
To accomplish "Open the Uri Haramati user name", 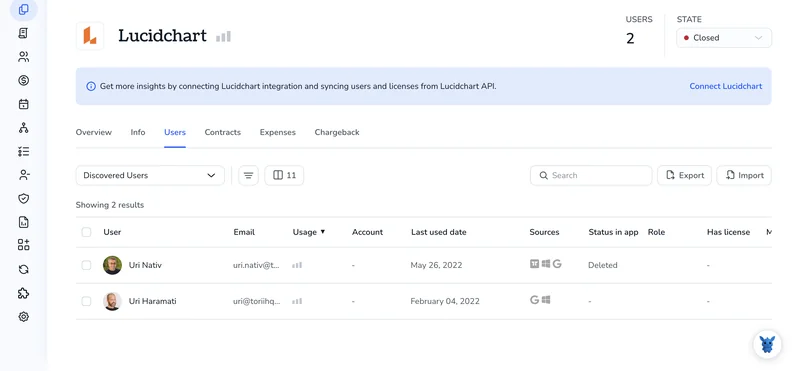I will tap(153, 301).
